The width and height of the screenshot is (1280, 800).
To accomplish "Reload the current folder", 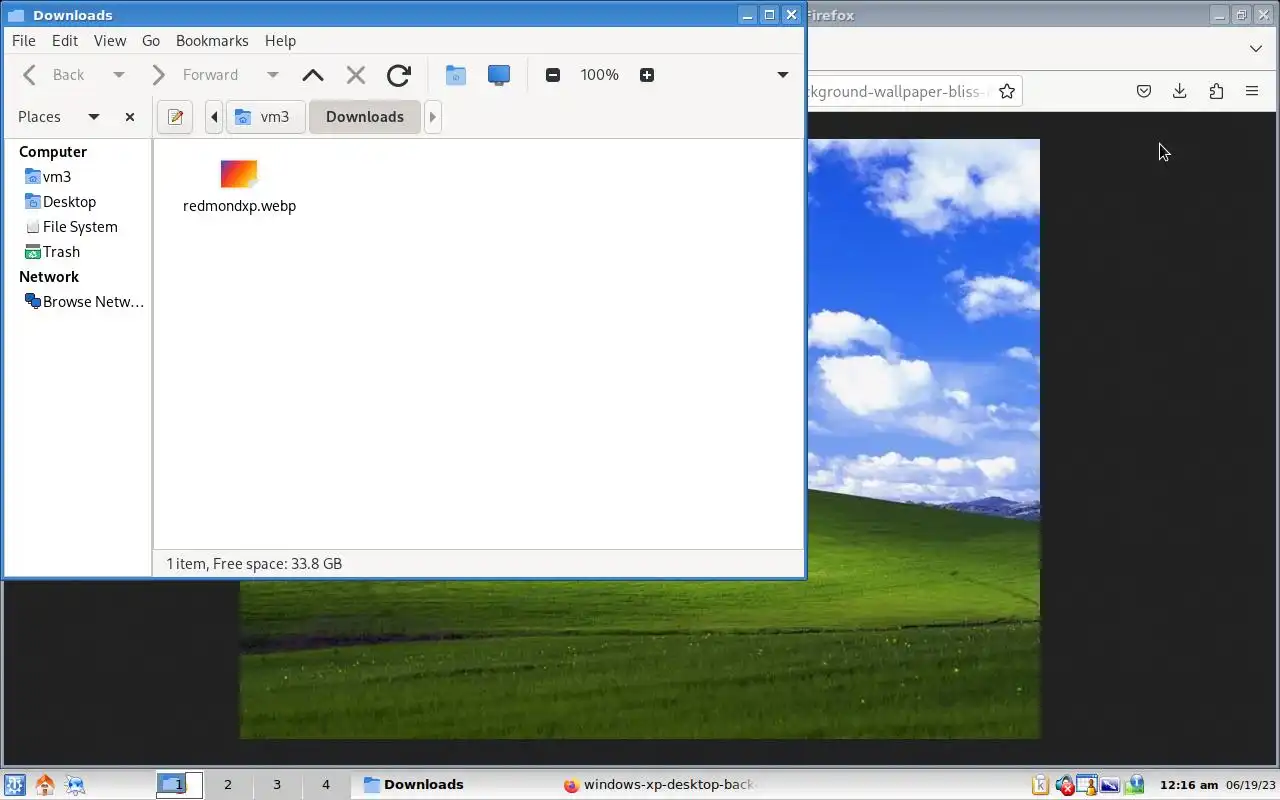I will pos(399,75).
